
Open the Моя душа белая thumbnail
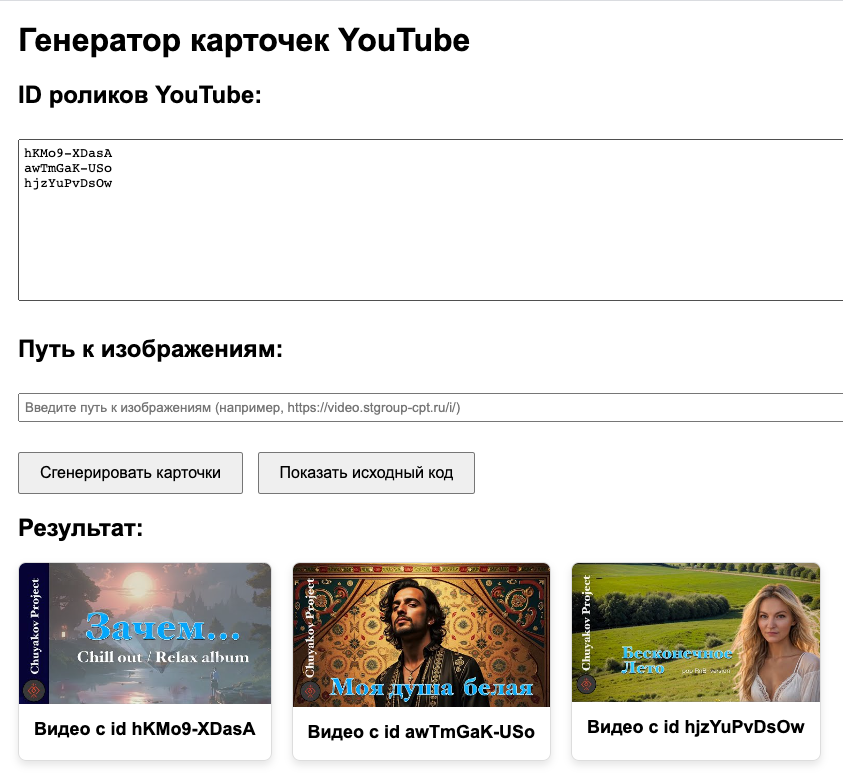(422, 635)
